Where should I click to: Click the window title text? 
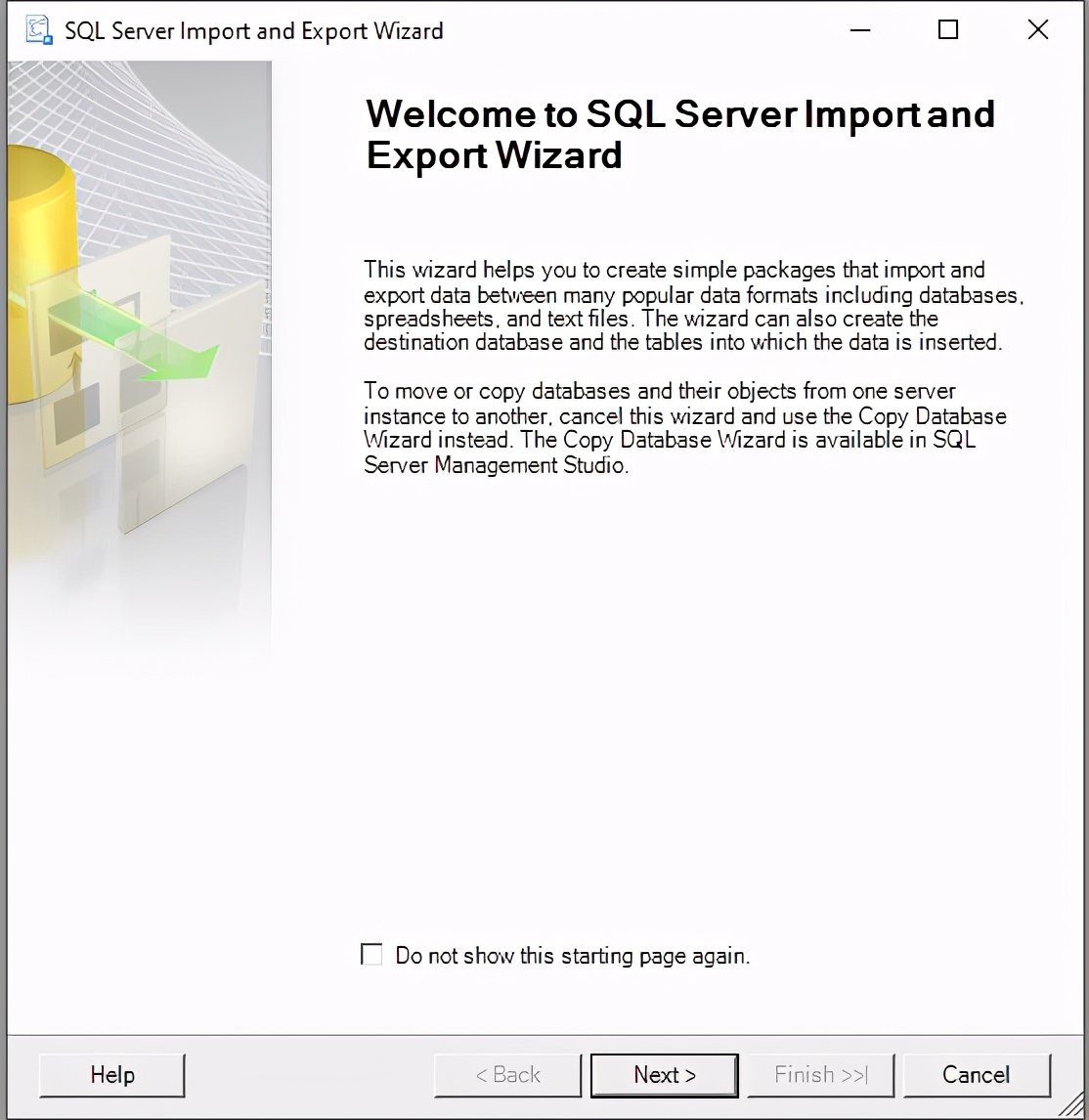tap(253, 31)
